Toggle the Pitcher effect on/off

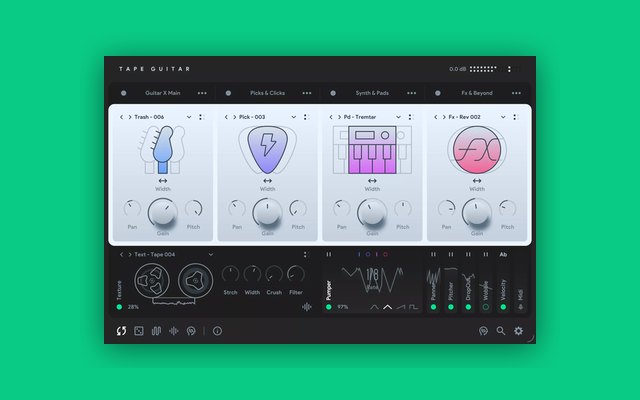pyautogui.click(x=451, y=307)
